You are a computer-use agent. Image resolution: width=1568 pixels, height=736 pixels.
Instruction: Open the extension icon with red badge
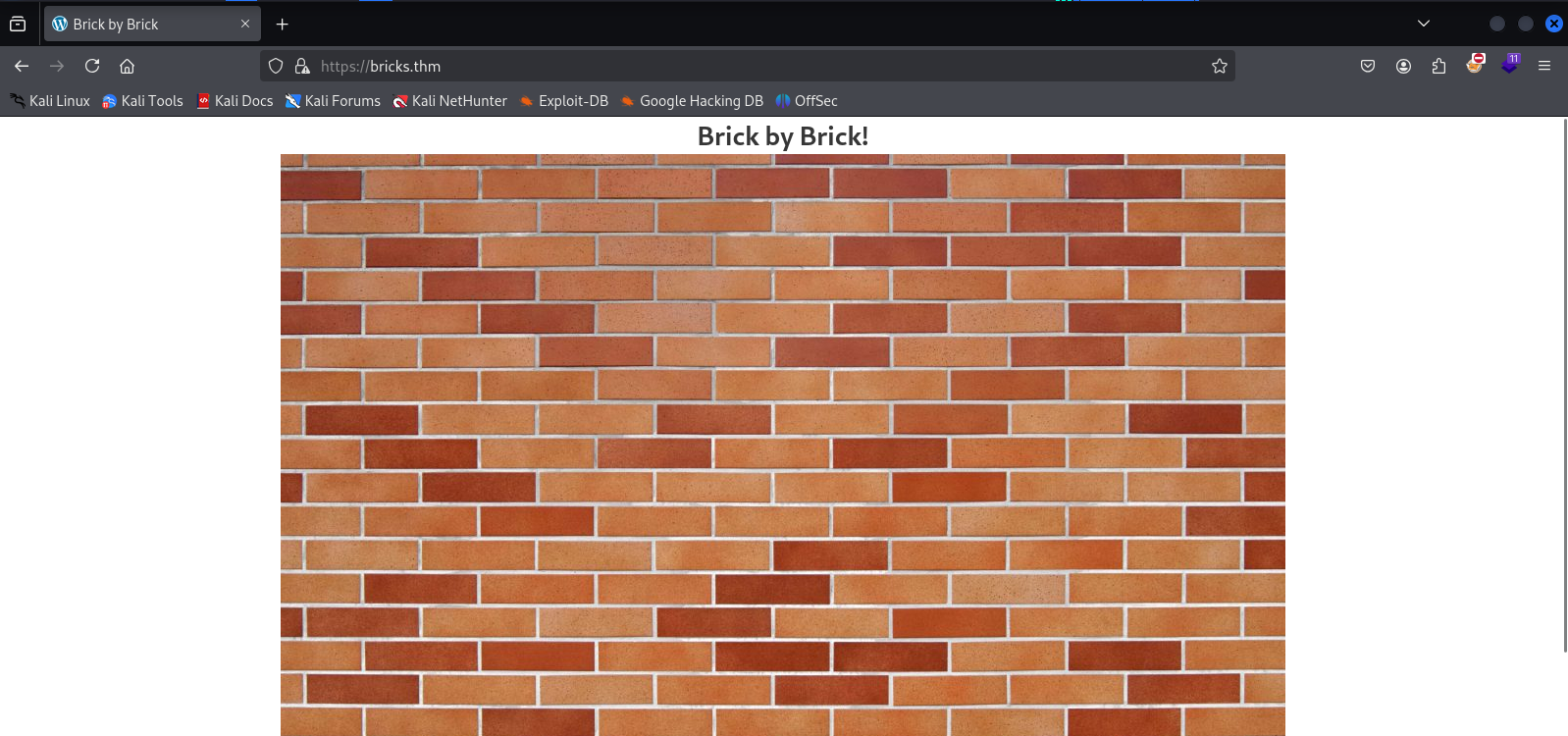tap(1475, 65)
